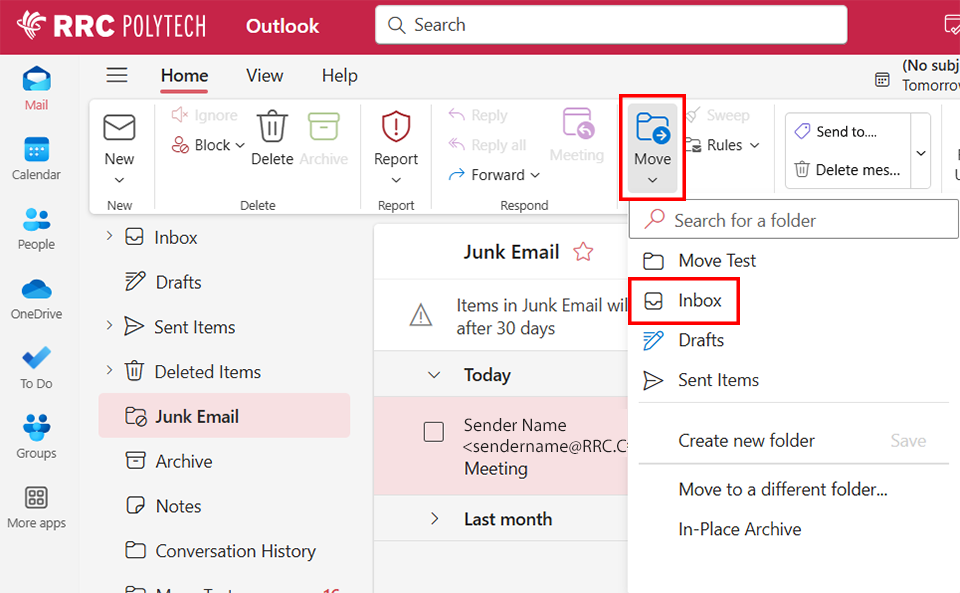
Task: Click the main Search box
Action: click(x=611, y=25)
